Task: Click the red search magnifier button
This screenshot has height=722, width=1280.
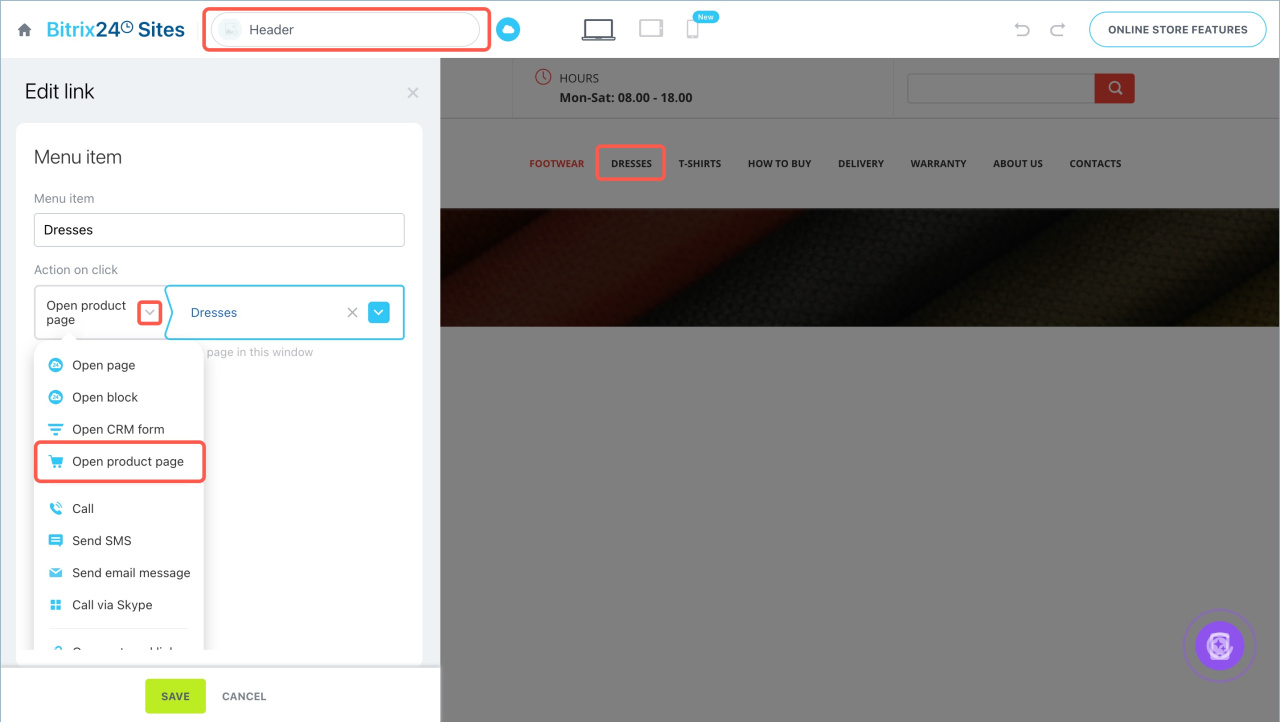Action: (1115, 88)
